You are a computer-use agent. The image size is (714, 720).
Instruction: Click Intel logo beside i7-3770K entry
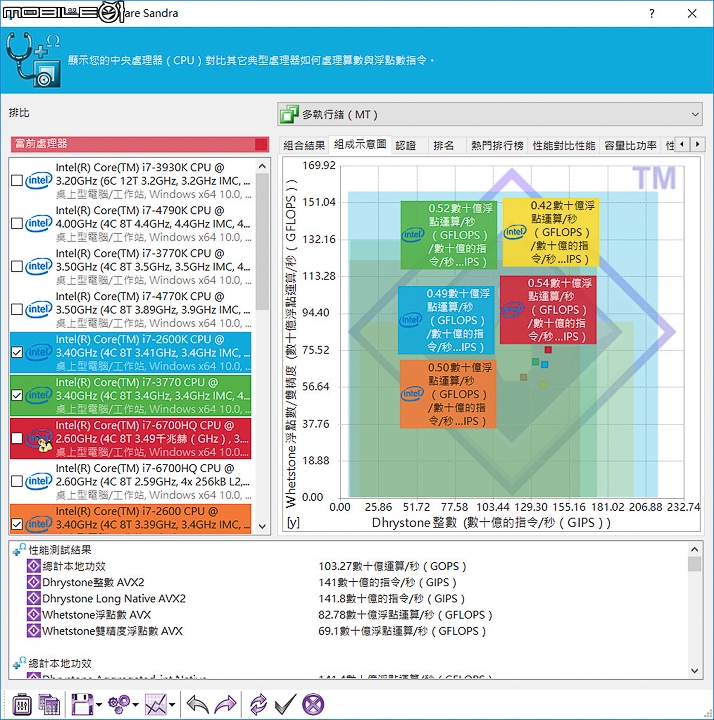click(x=39, y=266)
